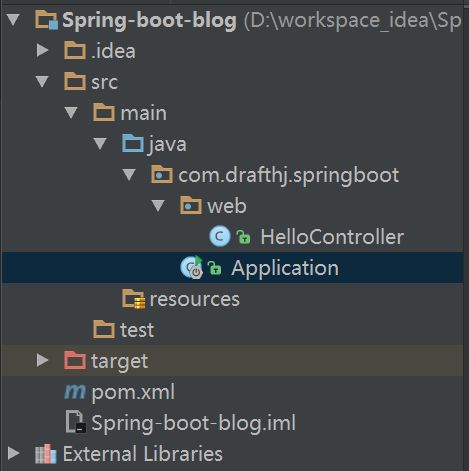This screenshot has width=469, height=471.
Task: Expand the External Libraries arrow
Action: pyautogui.click(x=13, y=453)
